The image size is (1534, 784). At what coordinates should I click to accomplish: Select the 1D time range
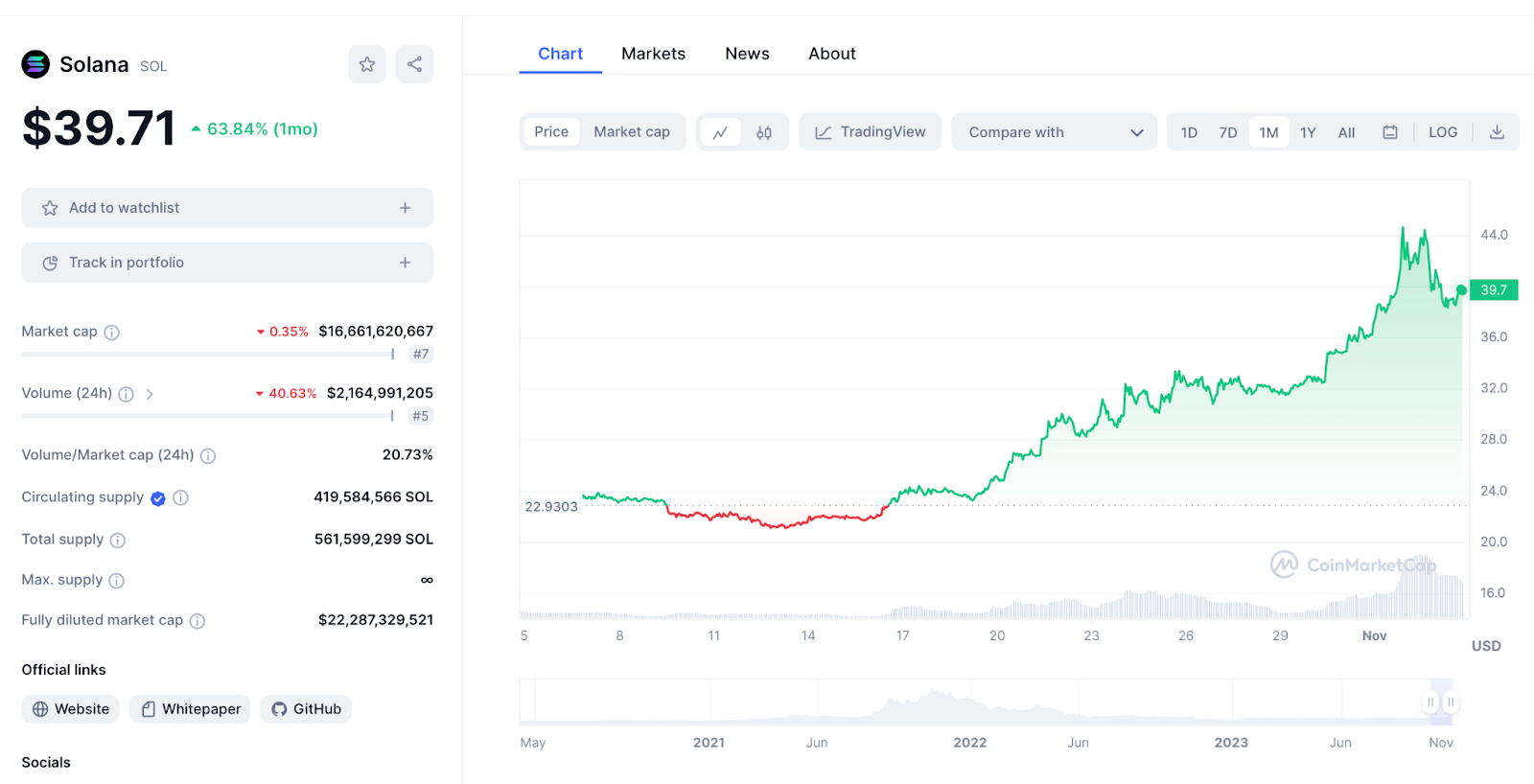[x=1189, y=132]
